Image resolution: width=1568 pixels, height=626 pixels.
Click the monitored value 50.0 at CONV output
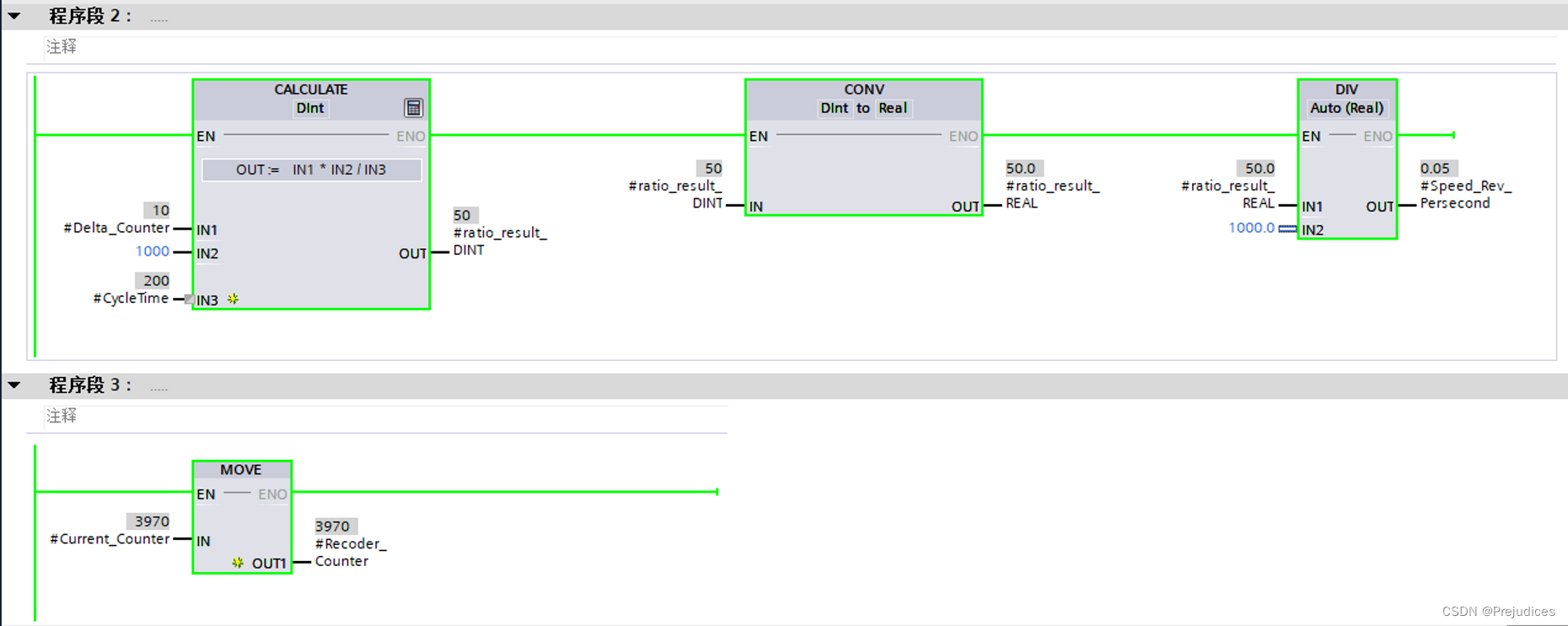point(1024,168)
